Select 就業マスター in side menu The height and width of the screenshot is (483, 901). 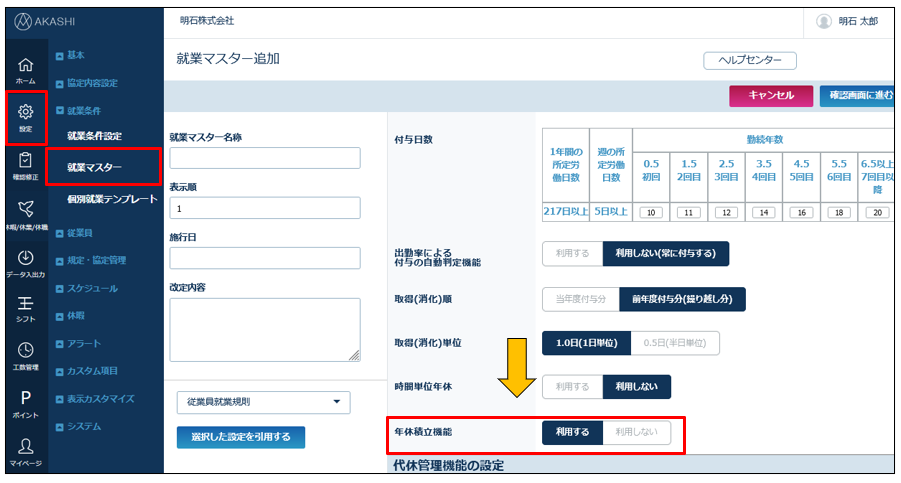95,167
